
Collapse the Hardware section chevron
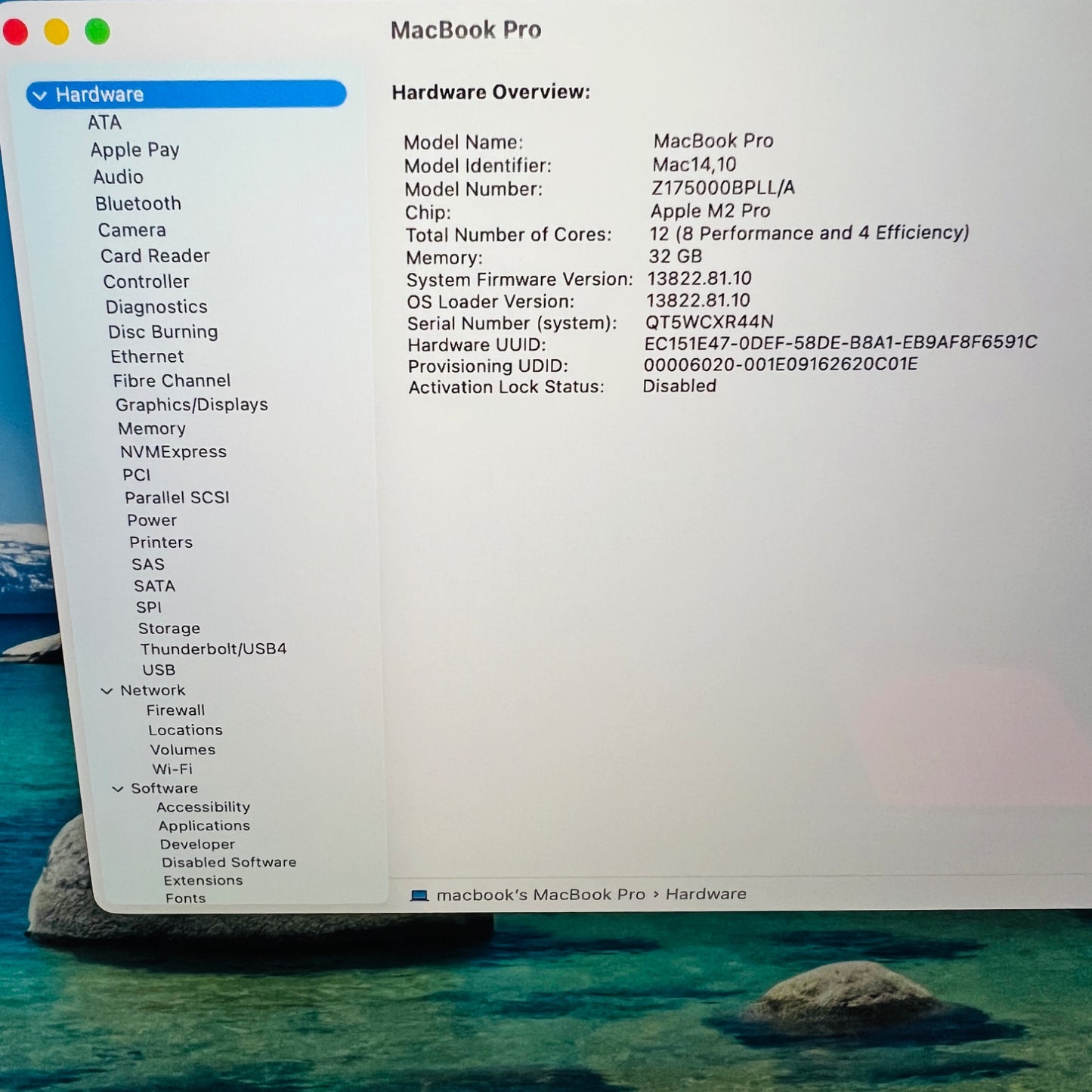40,95
